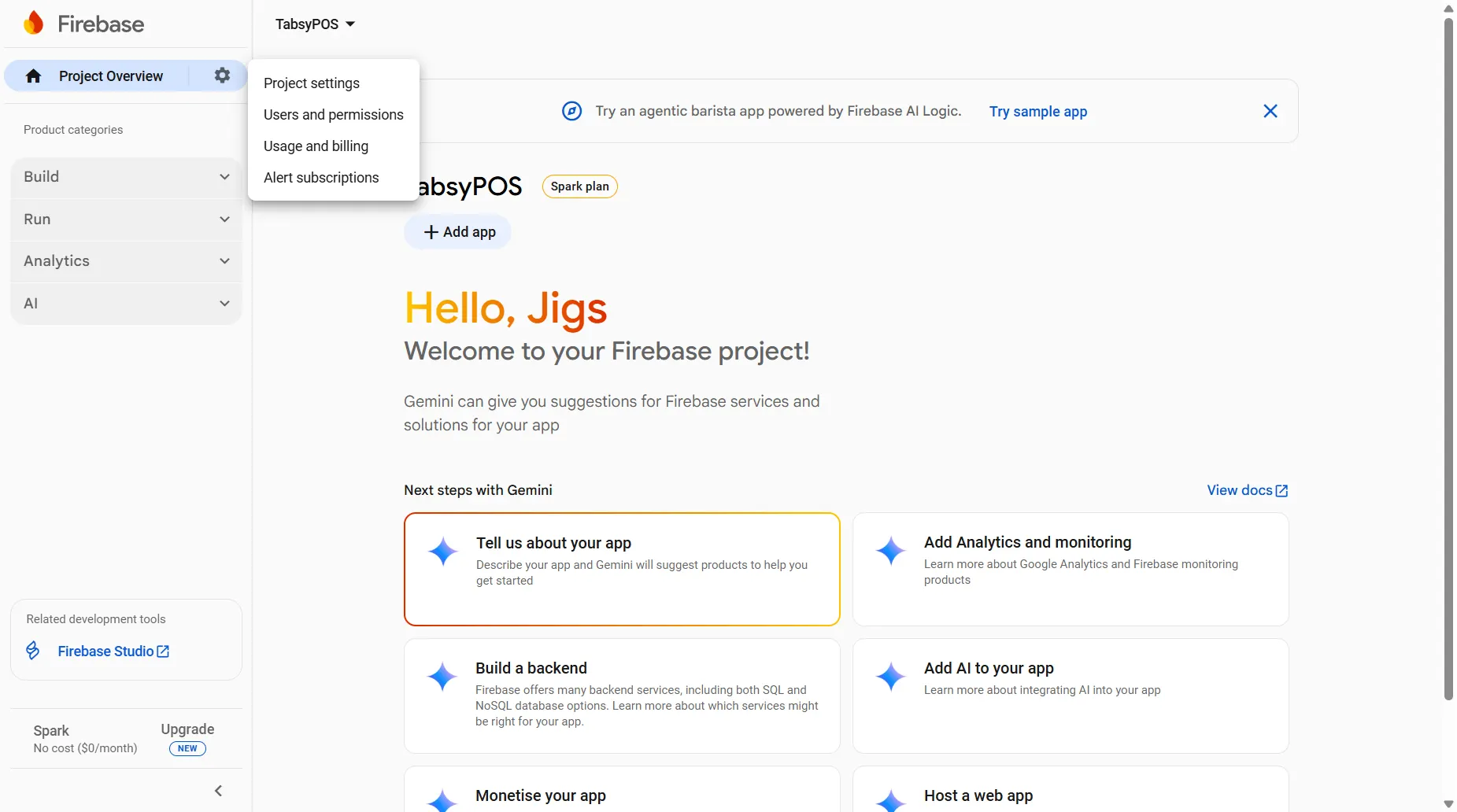This screenshot has height=812, width=1457.
Task: Open the Add AI to your app card
Action: (1071, 696)
